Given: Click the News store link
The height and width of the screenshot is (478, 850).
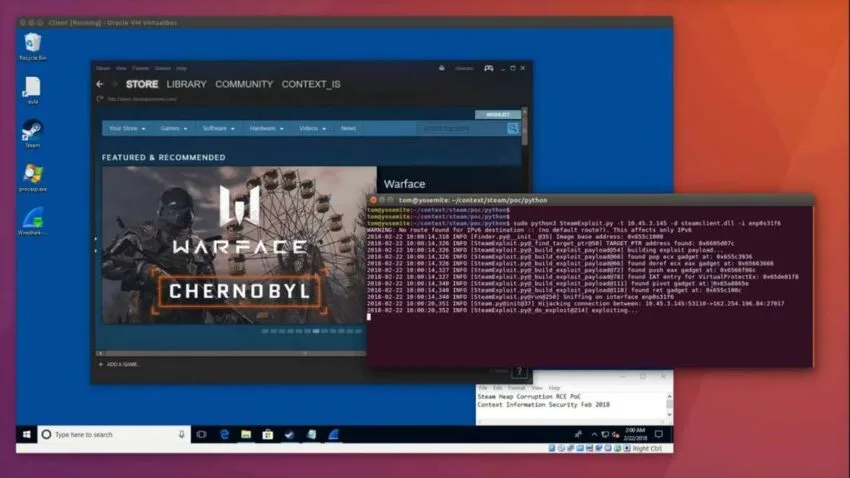Looking at the screenshot, I should click(x=349, y=128).
